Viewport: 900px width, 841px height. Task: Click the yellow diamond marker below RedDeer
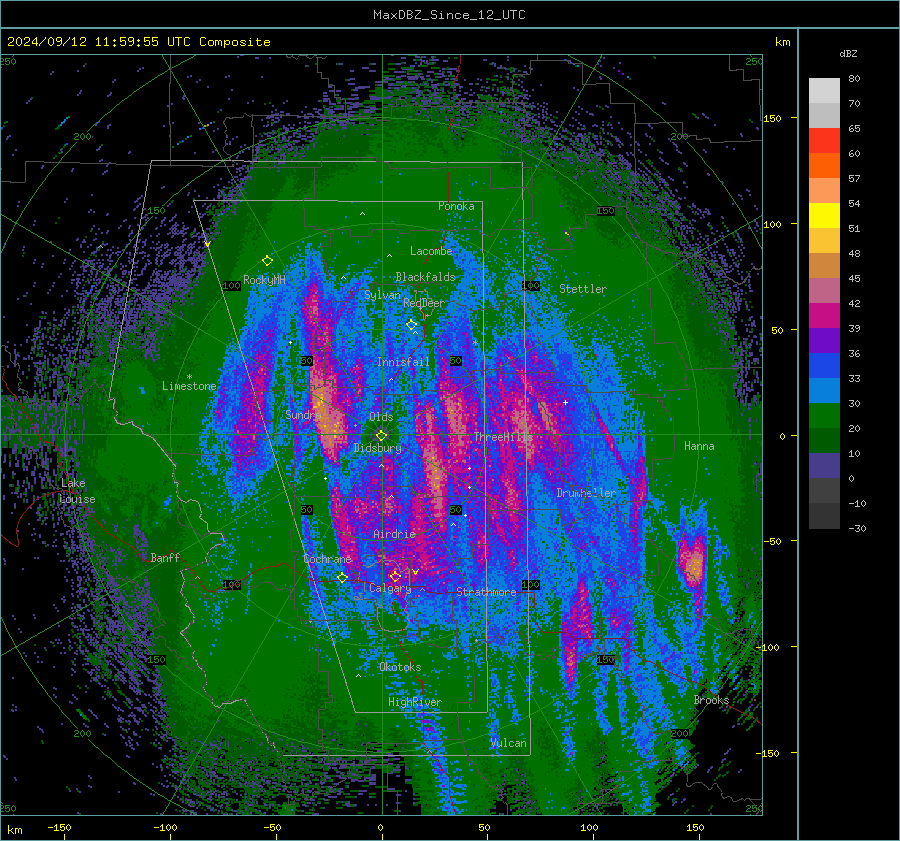[x=411, y=325]
